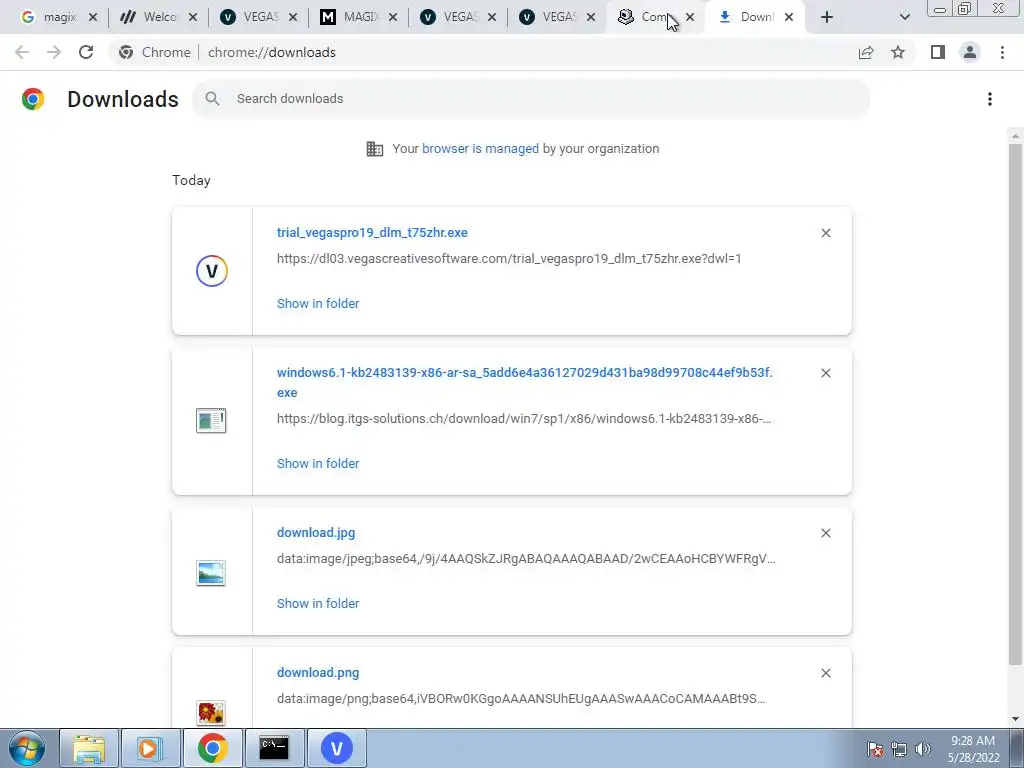Open the Windows Start menu
Viewport: 1024px width, 768px height.
(27, 748)
